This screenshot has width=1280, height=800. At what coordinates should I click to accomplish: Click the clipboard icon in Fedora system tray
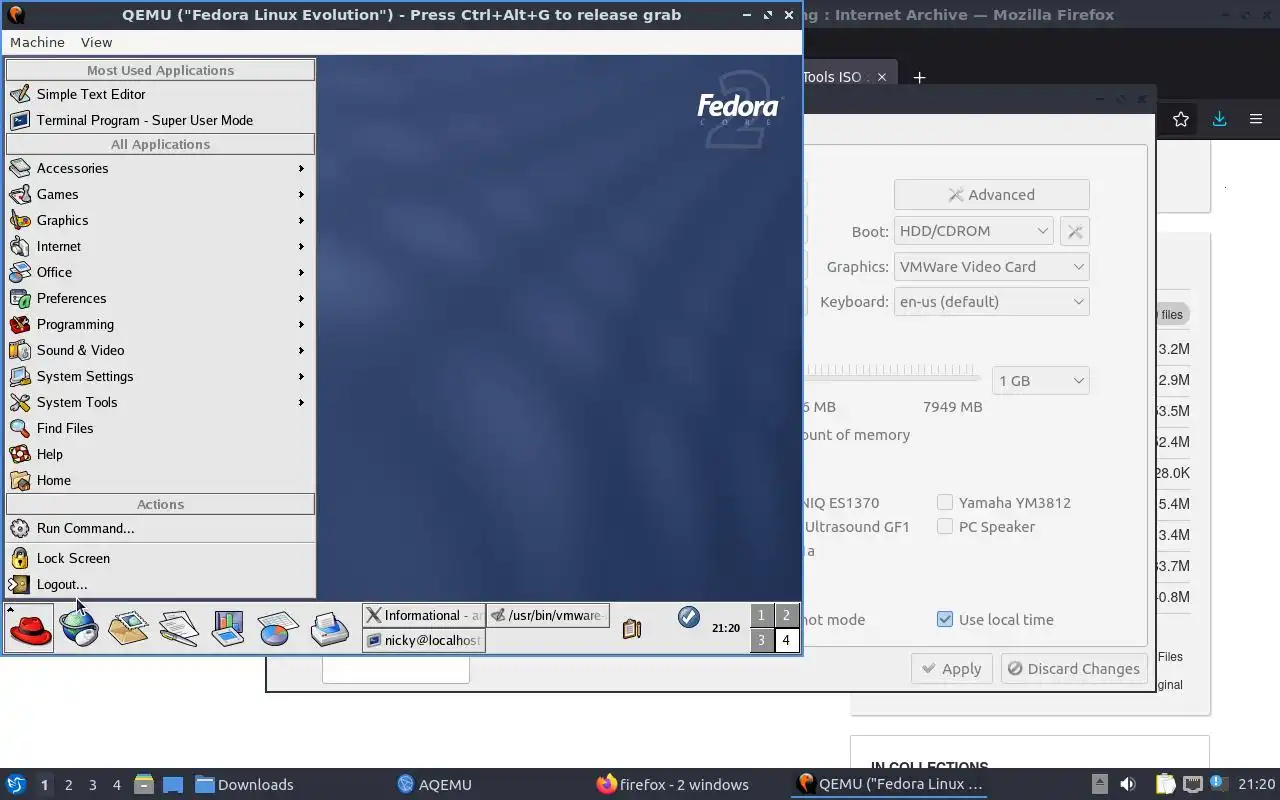pyautogui.click(x=631, y=629)
